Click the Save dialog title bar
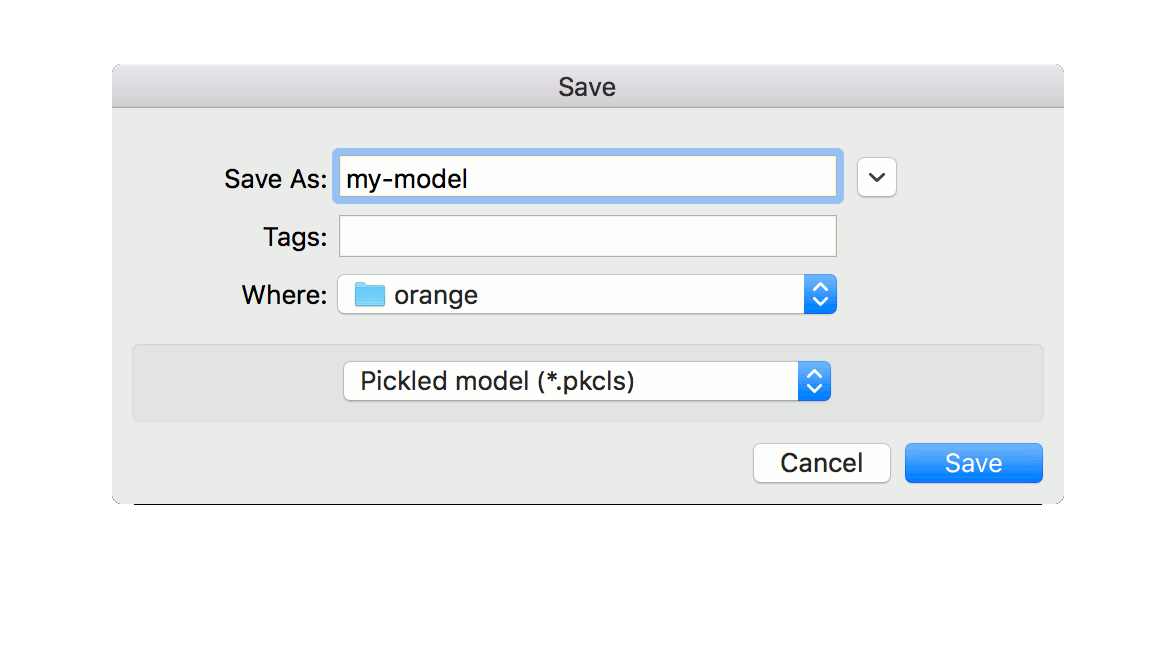Screen dimensions: 1176x664 587,87
